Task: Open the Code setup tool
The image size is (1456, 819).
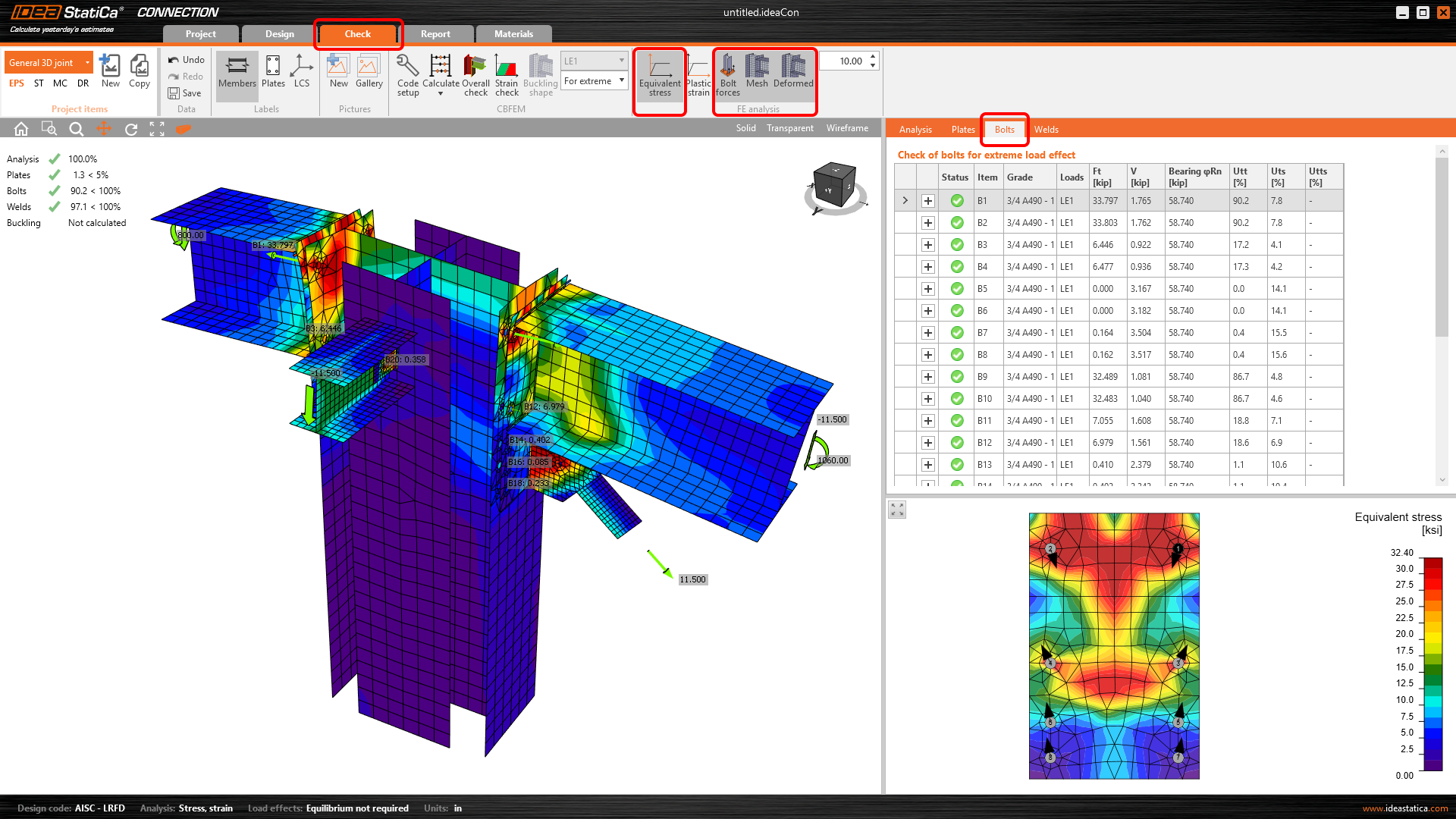Action: click(x=407, y=75)
